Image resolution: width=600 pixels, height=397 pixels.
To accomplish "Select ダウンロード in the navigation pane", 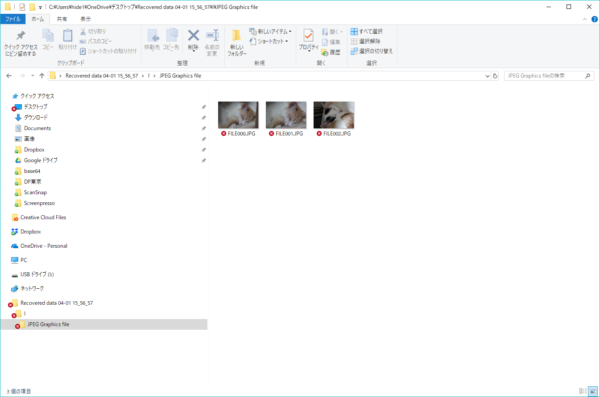I will pos(31,118).
